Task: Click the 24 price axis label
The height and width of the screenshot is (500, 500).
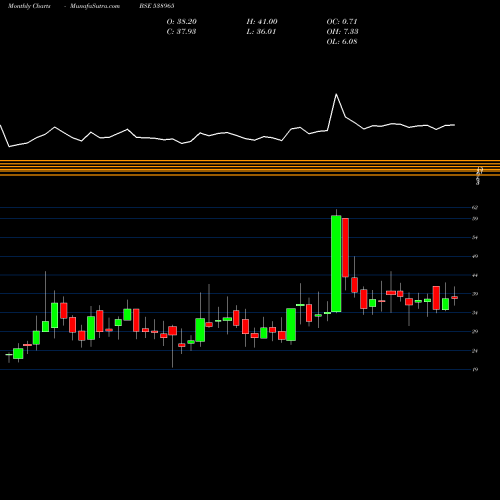Action: [475, 351]
